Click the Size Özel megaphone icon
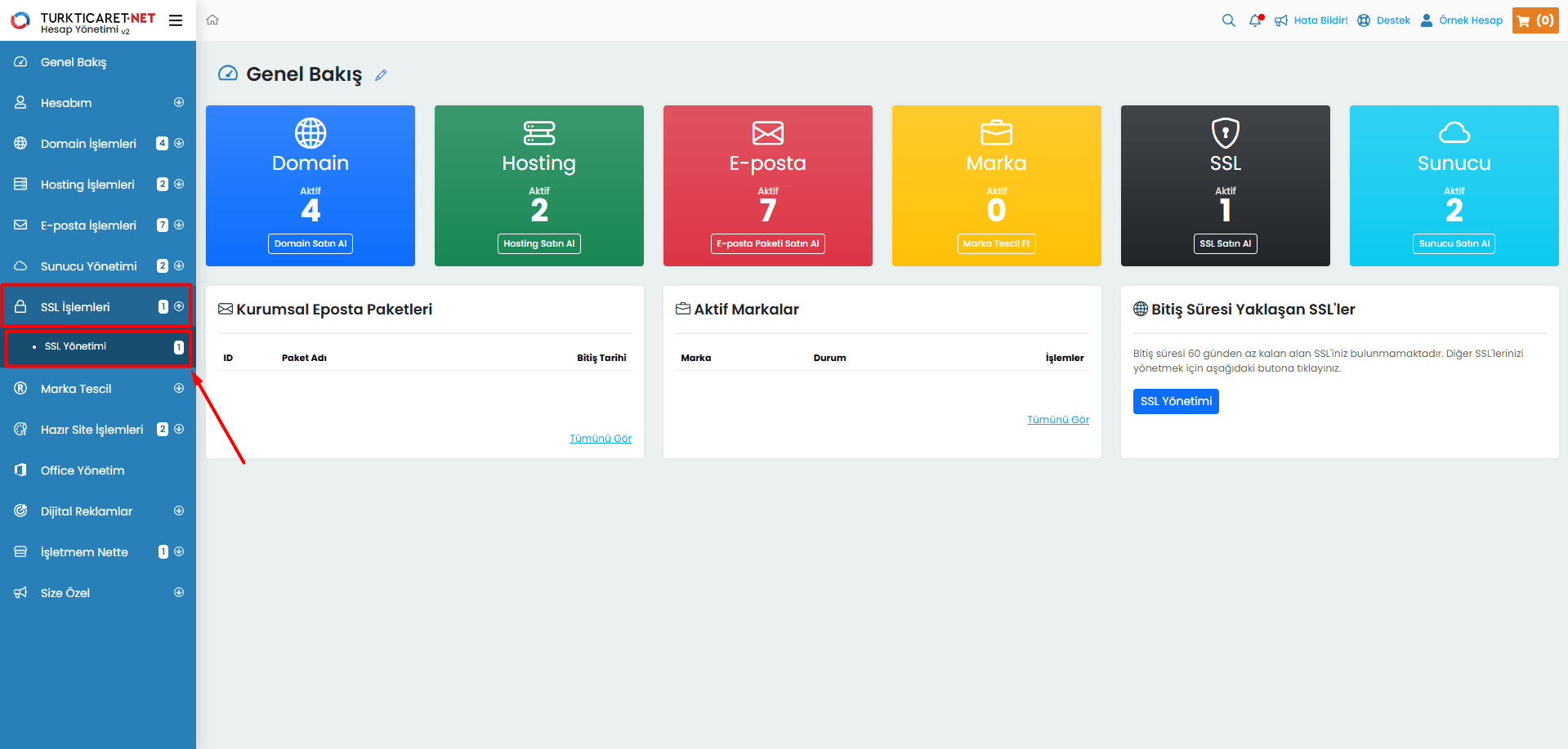 (x=20, y=593)
